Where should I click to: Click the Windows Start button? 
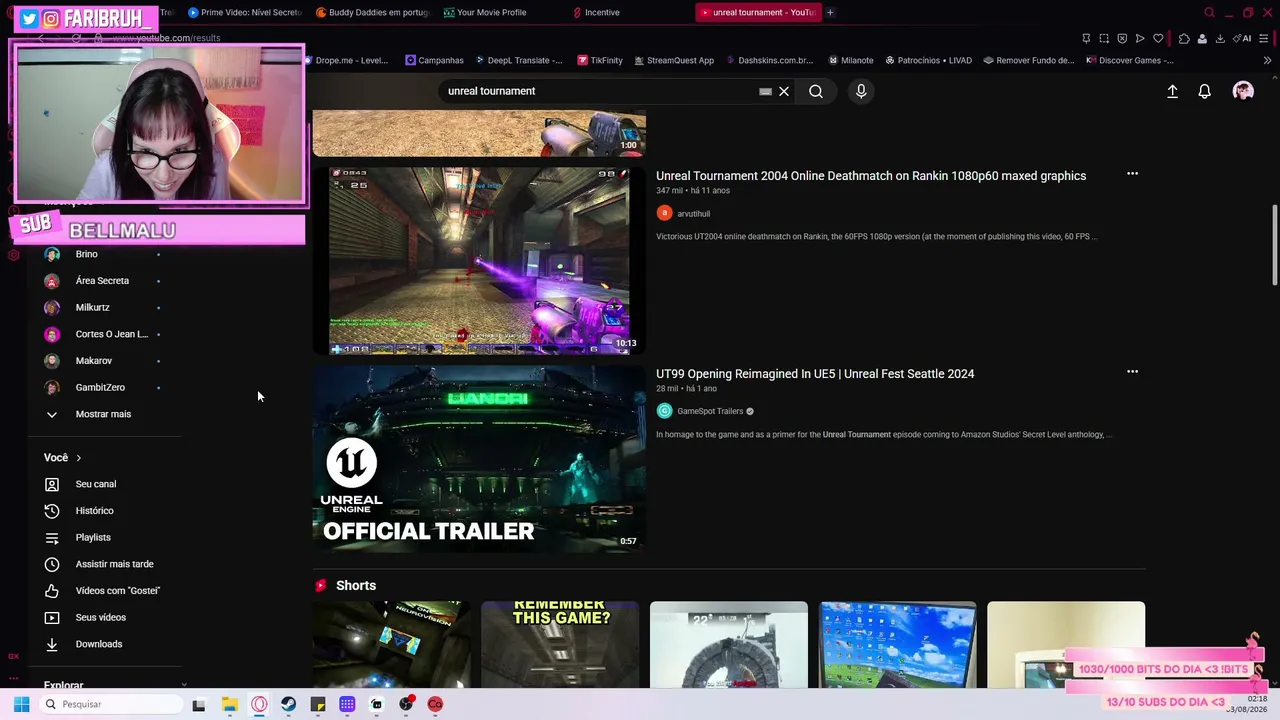point(21,704)
